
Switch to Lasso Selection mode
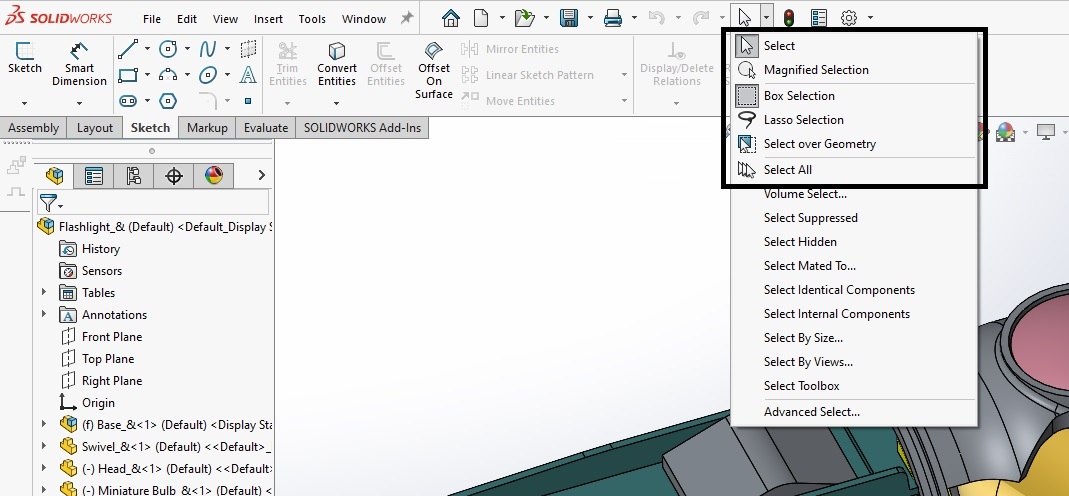(803, 120)
